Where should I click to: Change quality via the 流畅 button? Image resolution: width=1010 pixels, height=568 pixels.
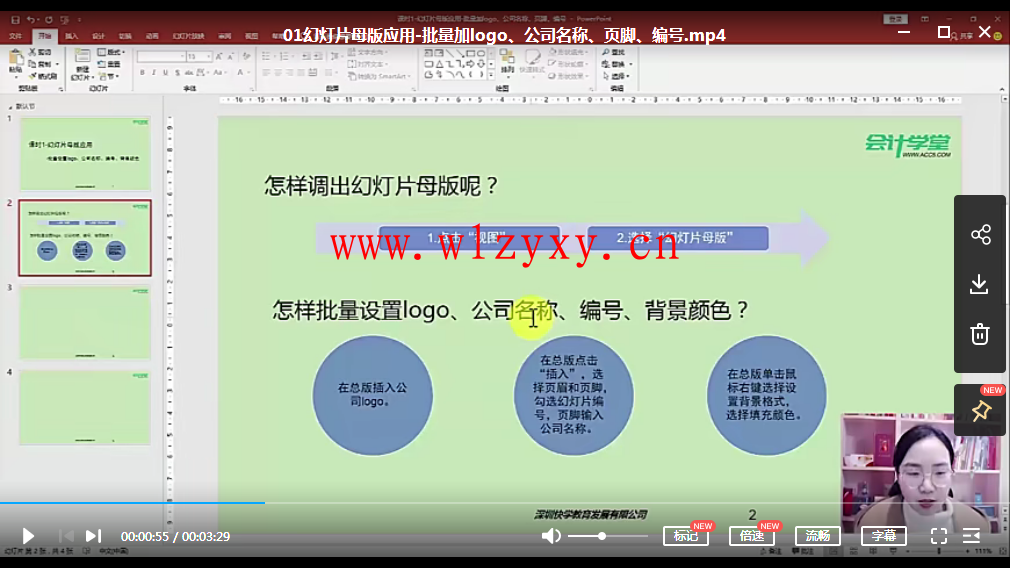click(x=818, y=536)
